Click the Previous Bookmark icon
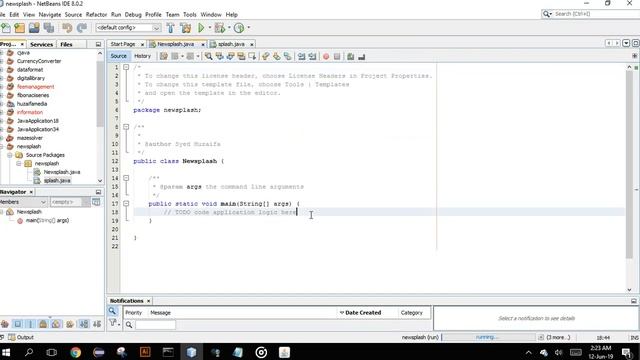The height and width of the screenshot is (360, 640). coord(266,56)
